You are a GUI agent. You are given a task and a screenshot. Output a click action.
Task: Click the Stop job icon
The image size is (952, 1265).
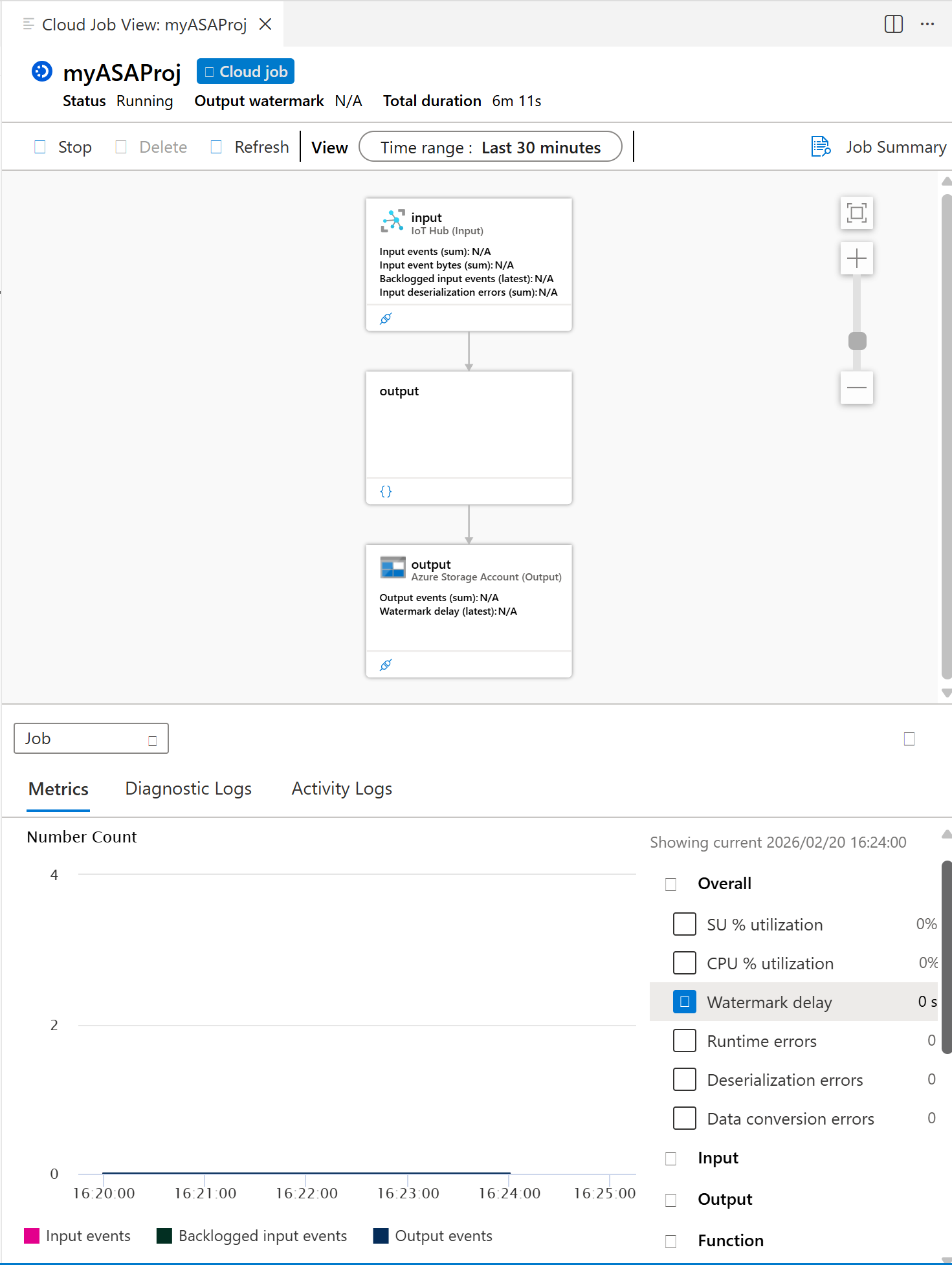(40, 147)
